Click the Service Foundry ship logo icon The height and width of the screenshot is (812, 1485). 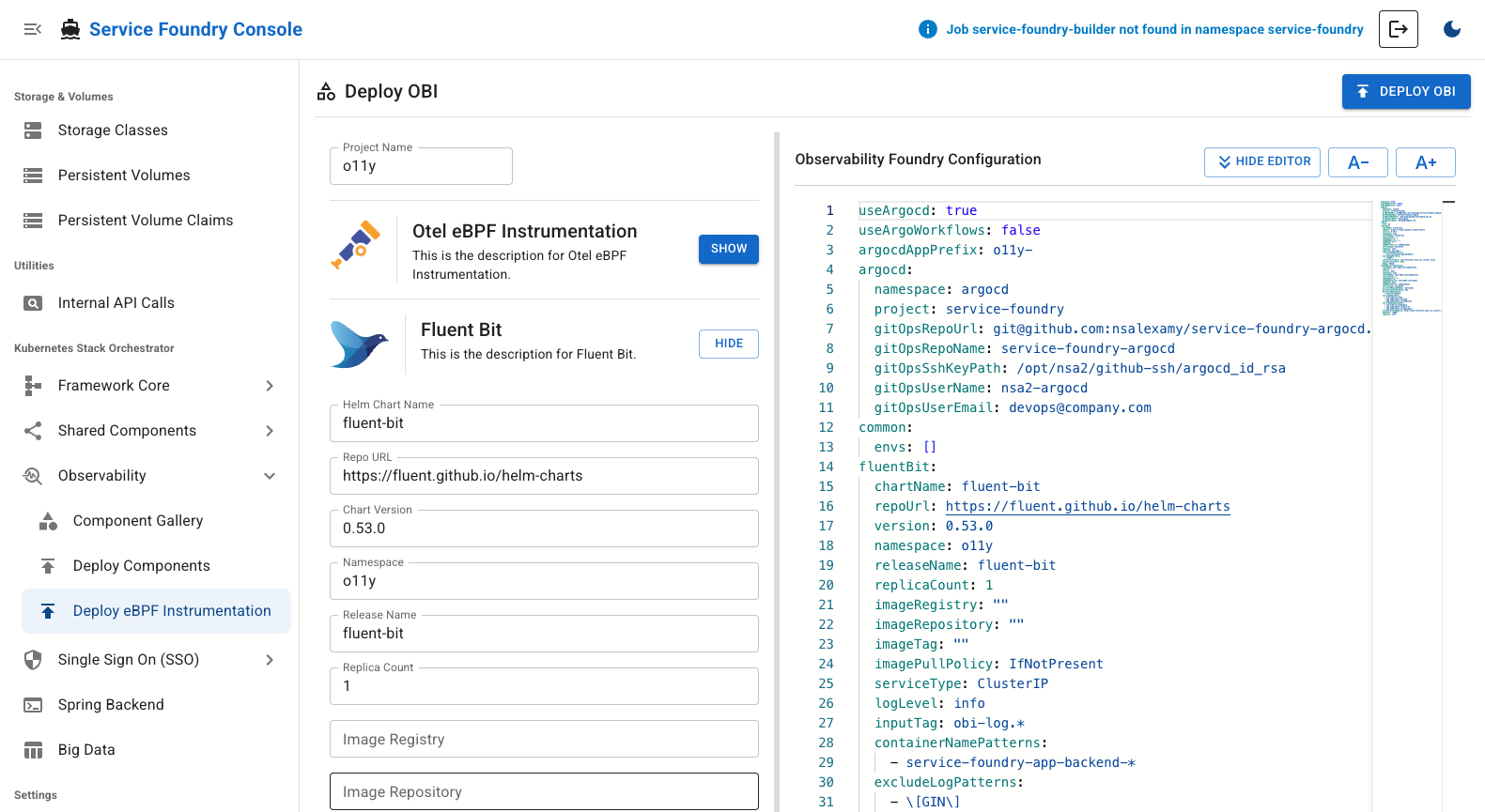point(70,29)
